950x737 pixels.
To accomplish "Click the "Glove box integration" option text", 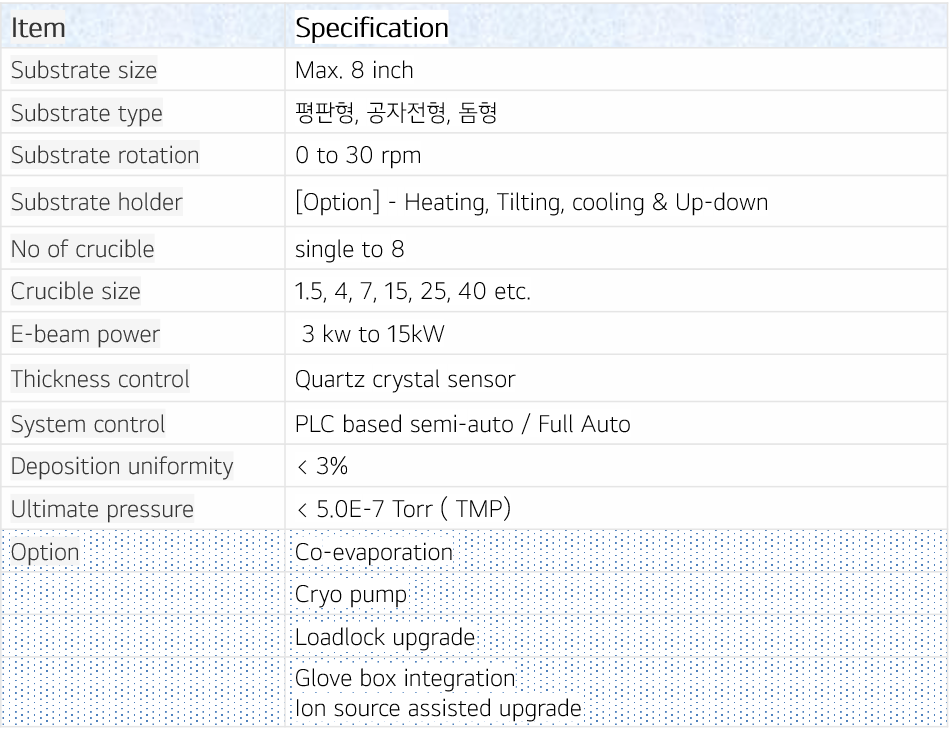I will tap(405, 678).
